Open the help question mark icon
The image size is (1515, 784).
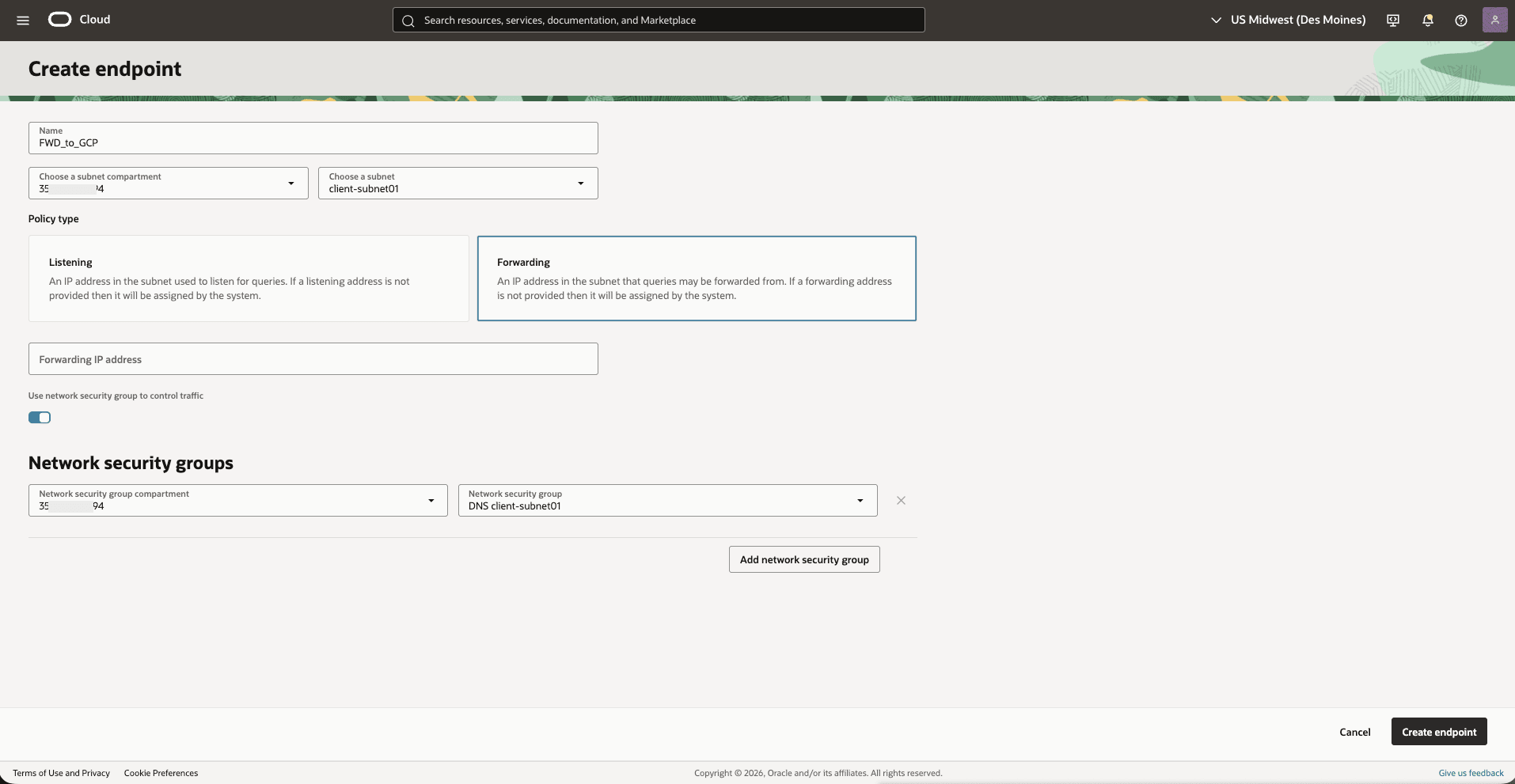(x=1461, y=20)
